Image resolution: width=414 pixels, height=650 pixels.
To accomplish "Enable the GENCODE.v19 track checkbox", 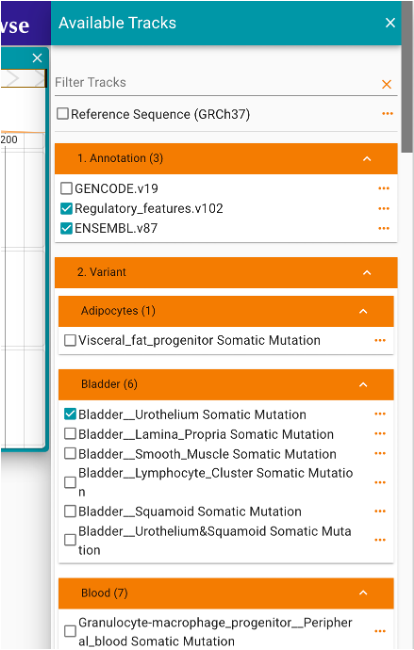I will point(66,189).
